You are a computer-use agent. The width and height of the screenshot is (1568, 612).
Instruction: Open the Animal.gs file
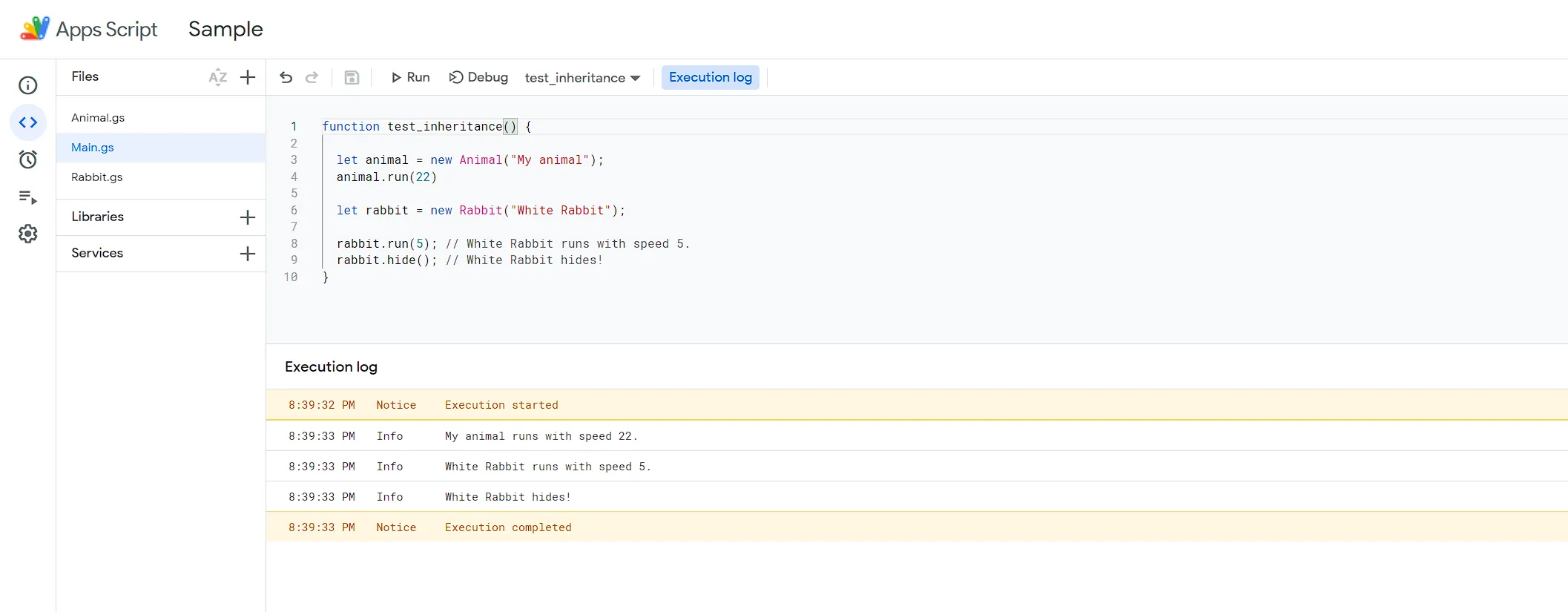[x=98, y=118]
